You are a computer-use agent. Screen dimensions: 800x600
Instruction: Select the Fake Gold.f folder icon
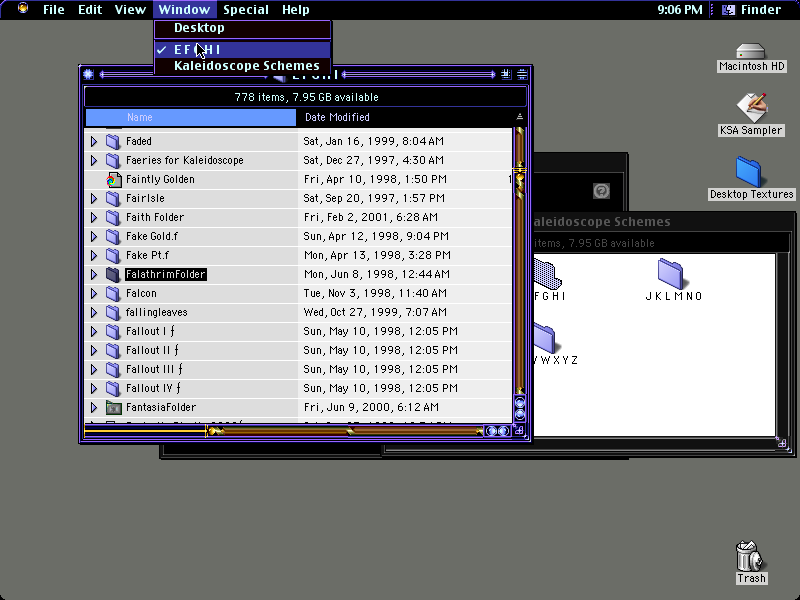[x=113, y=236]
